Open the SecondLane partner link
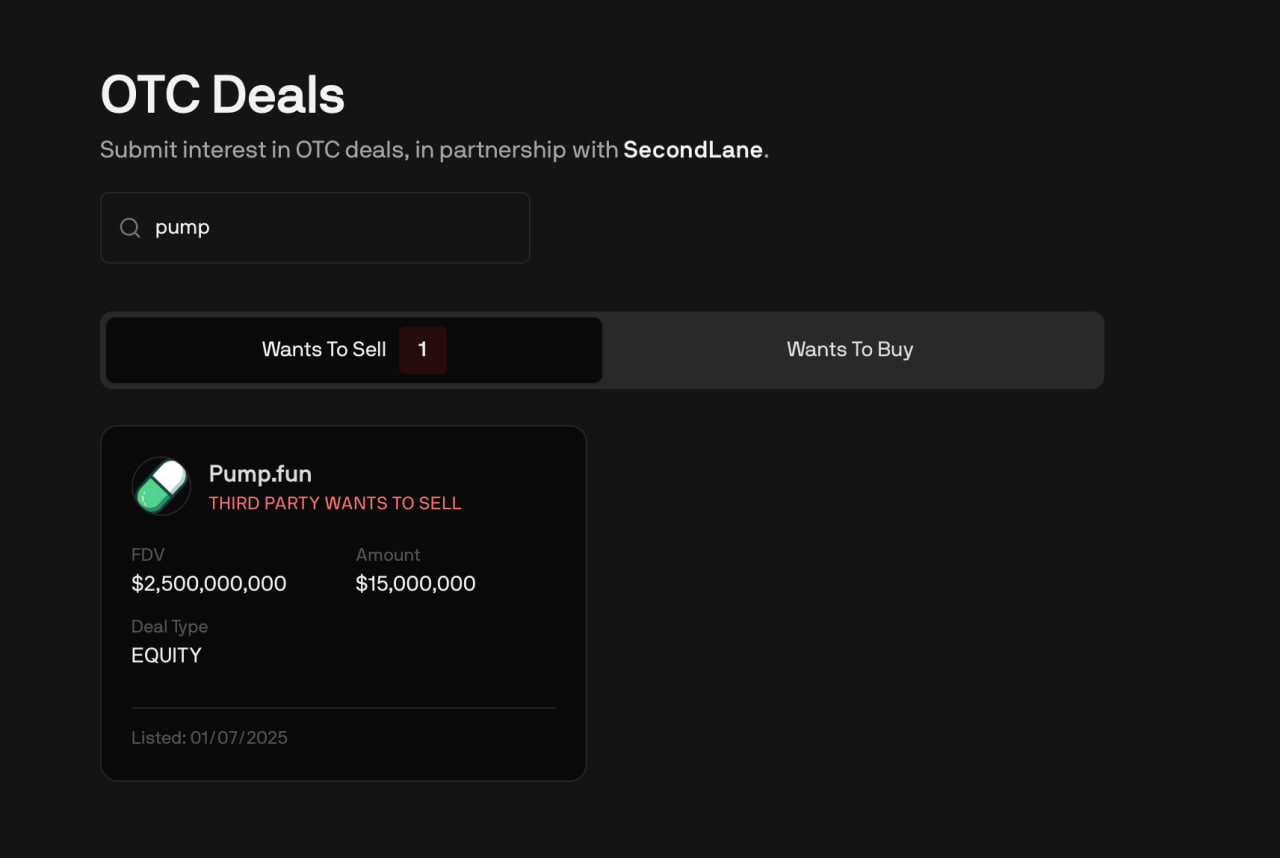The height and width of the screenshot is (858, 1280). coord(693,150)
